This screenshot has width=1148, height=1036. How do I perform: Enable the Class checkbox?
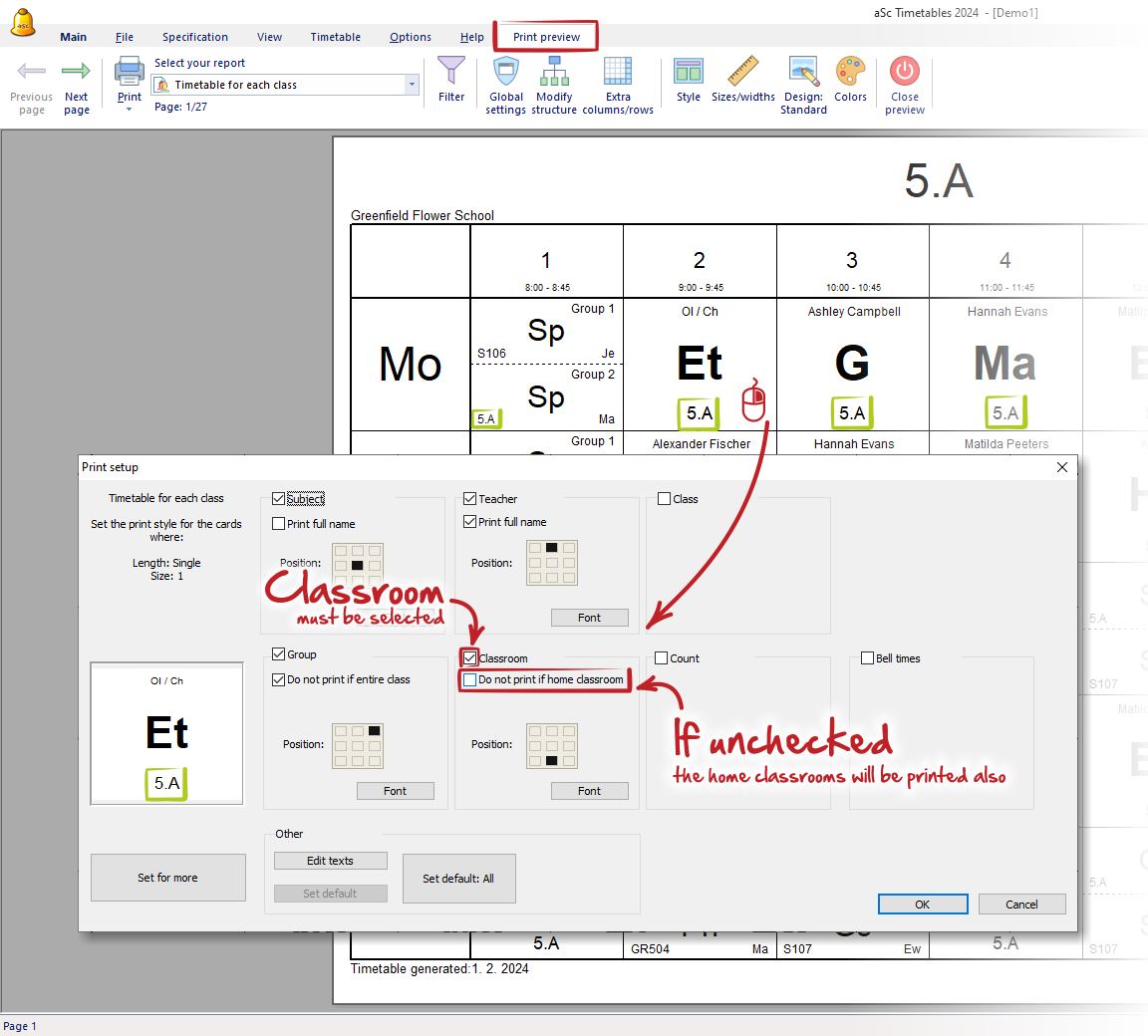(x=664, y=499)
